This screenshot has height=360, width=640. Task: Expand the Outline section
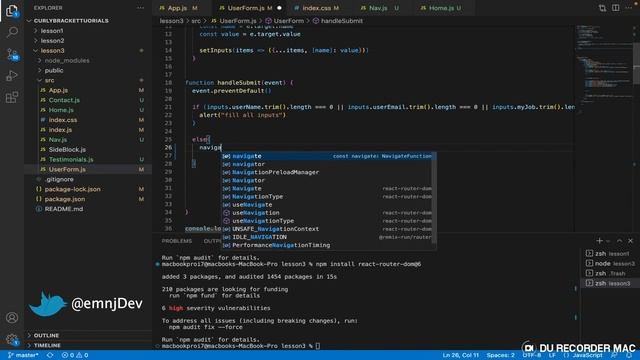pos(46,335)
